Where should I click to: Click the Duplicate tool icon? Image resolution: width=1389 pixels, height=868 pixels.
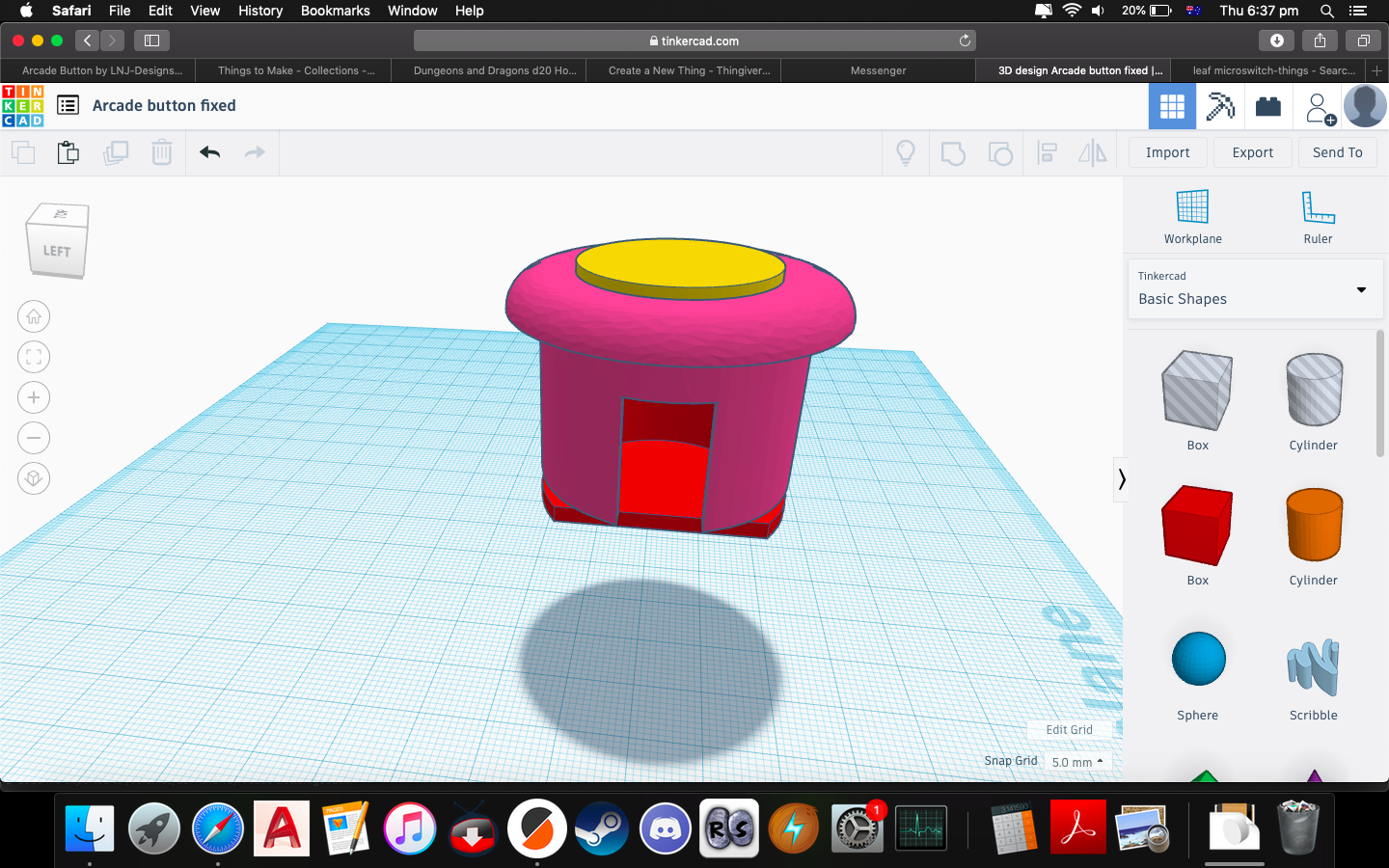116,152
